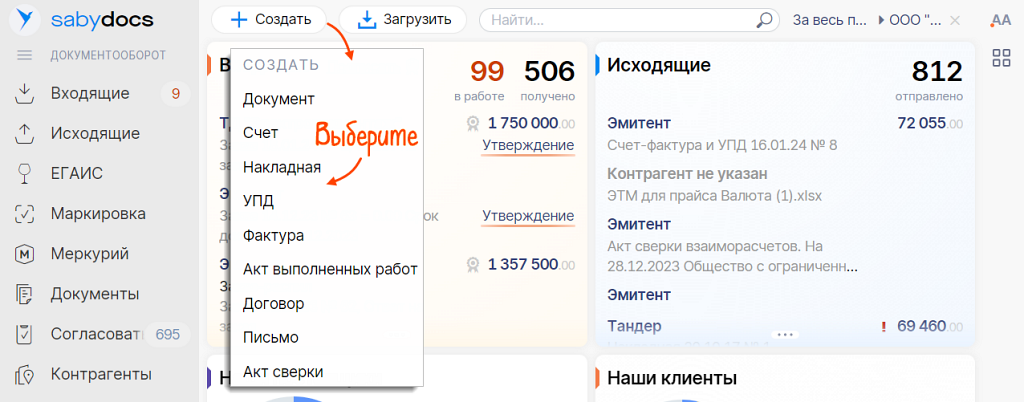
Task: Select Акт сверки menu entry
Action: [x=283, y=371]
